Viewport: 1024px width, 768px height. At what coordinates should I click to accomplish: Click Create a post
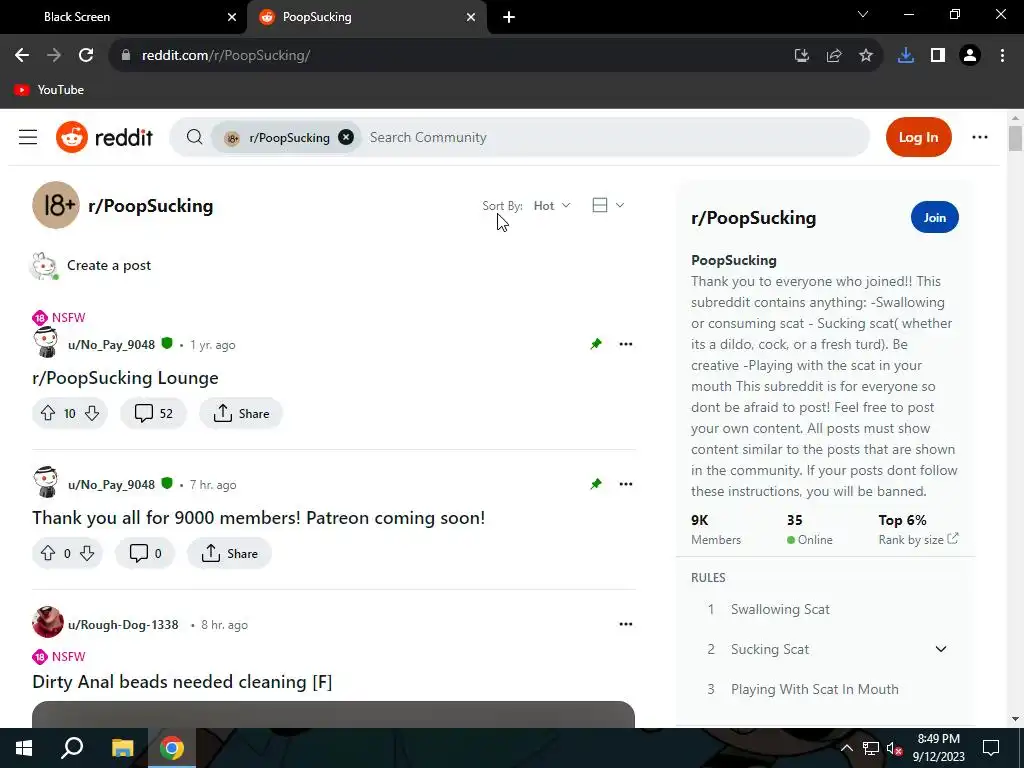click(108, 265)
